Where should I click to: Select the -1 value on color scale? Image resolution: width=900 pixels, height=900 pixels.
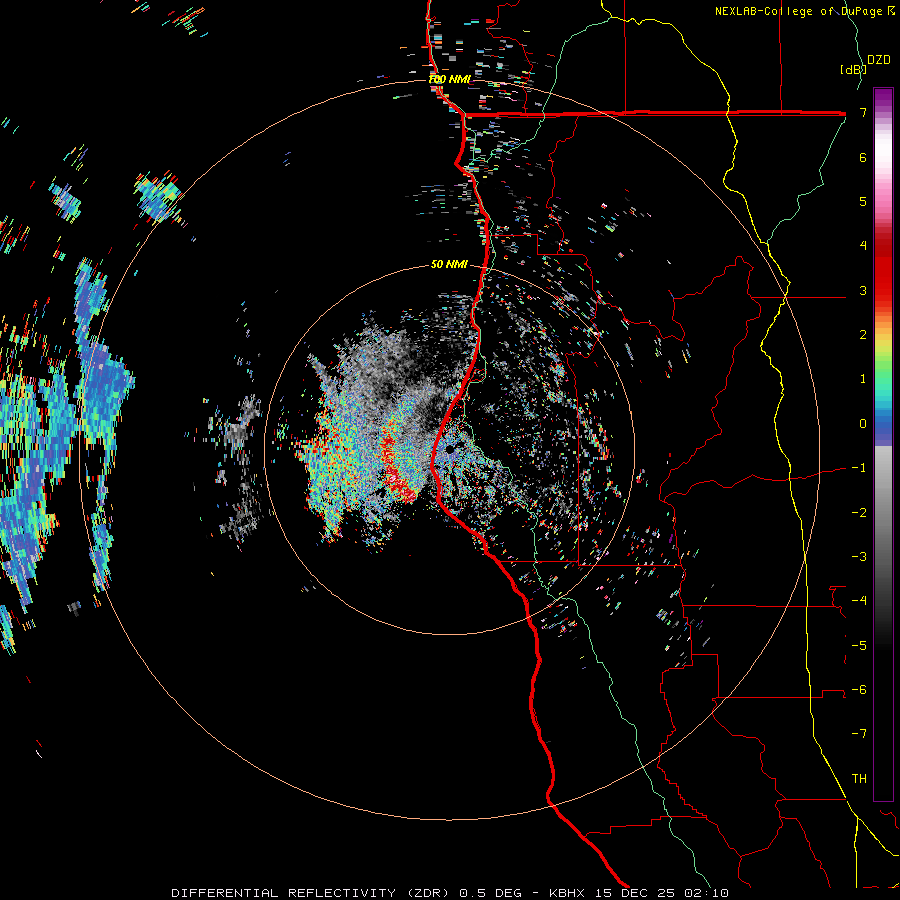click(859, 468)
